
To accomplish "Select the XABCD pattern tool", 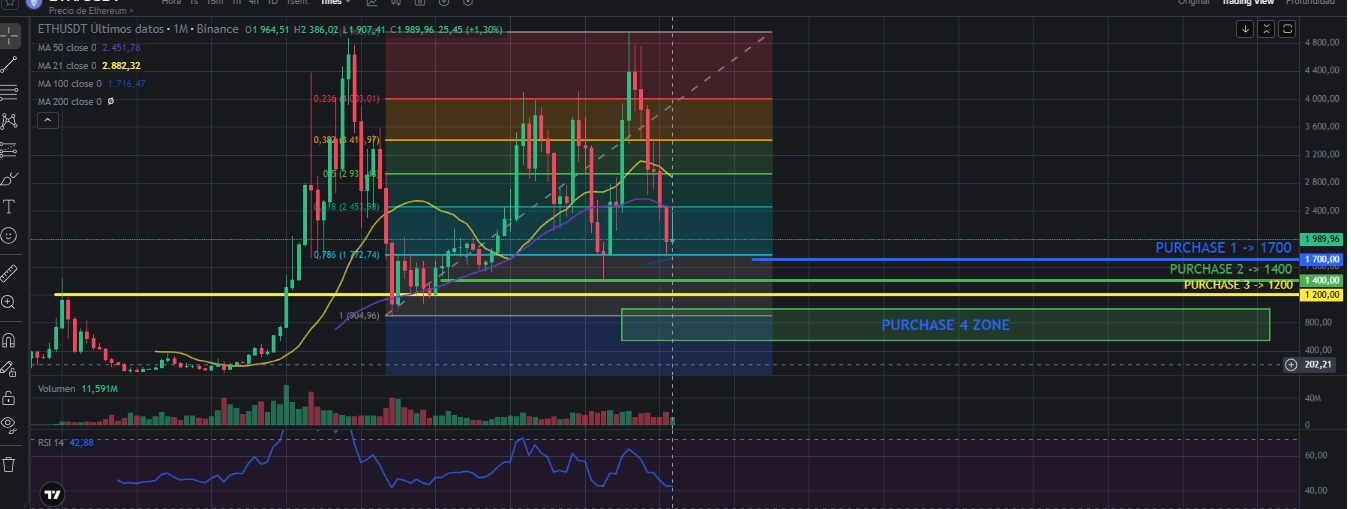I will (10, 121).
